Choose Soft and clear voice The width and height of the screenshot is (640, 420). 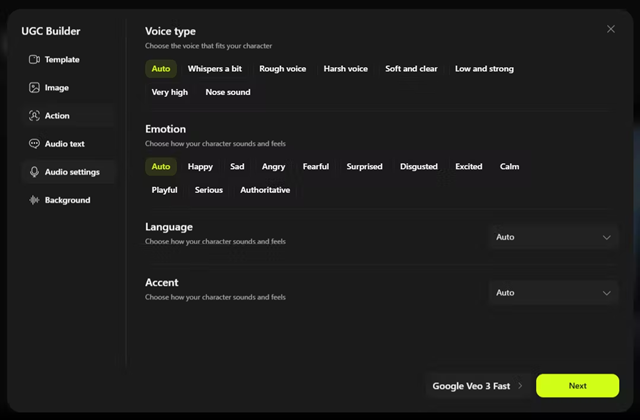411,69
